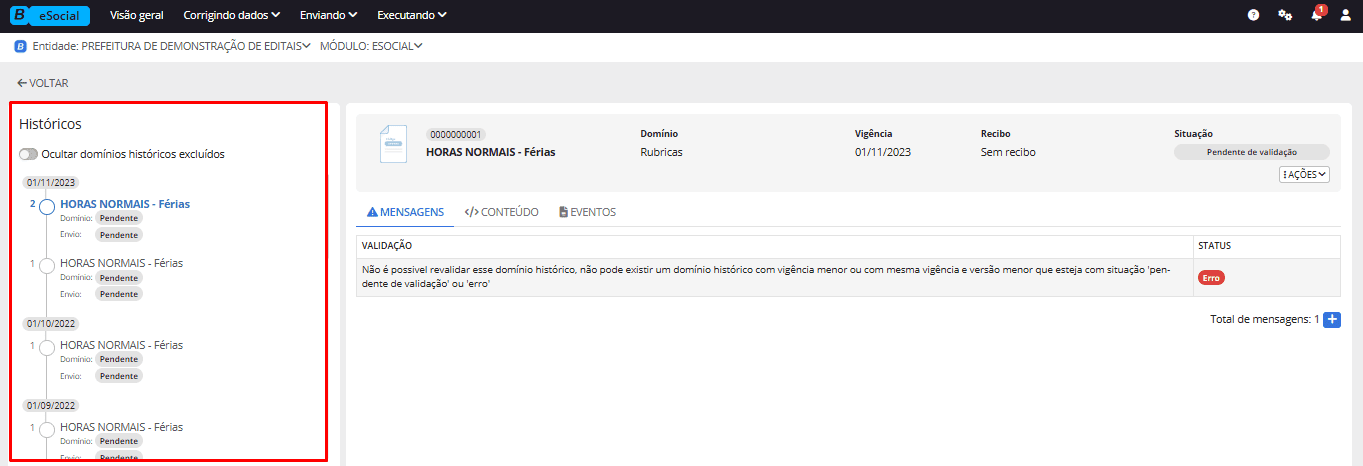1363x466 pixels.
Task: Open the Executando menu
Action: pos(412,16)
